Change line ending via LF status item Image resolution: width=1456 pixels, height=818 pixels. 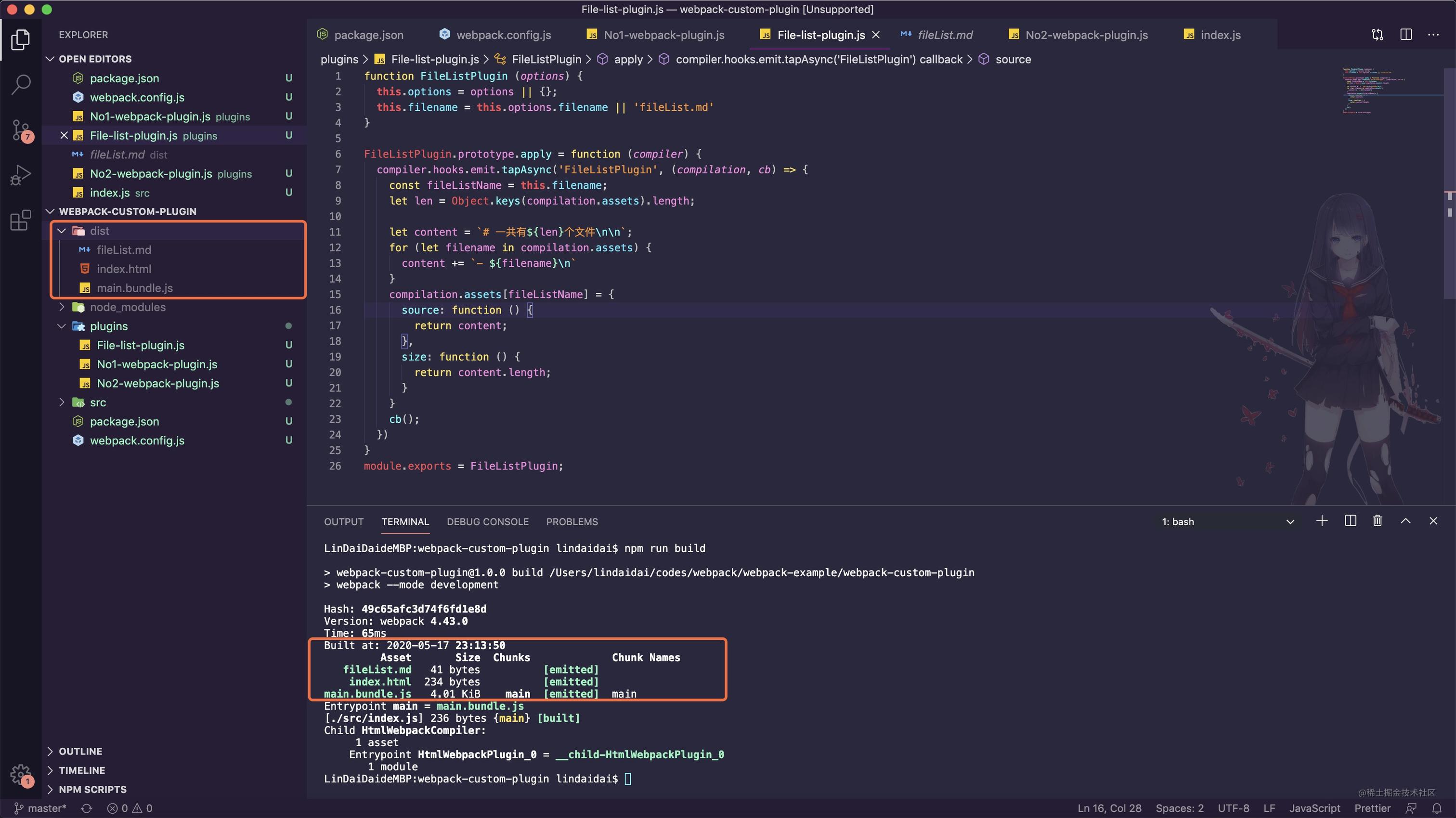click(1269, 808)
